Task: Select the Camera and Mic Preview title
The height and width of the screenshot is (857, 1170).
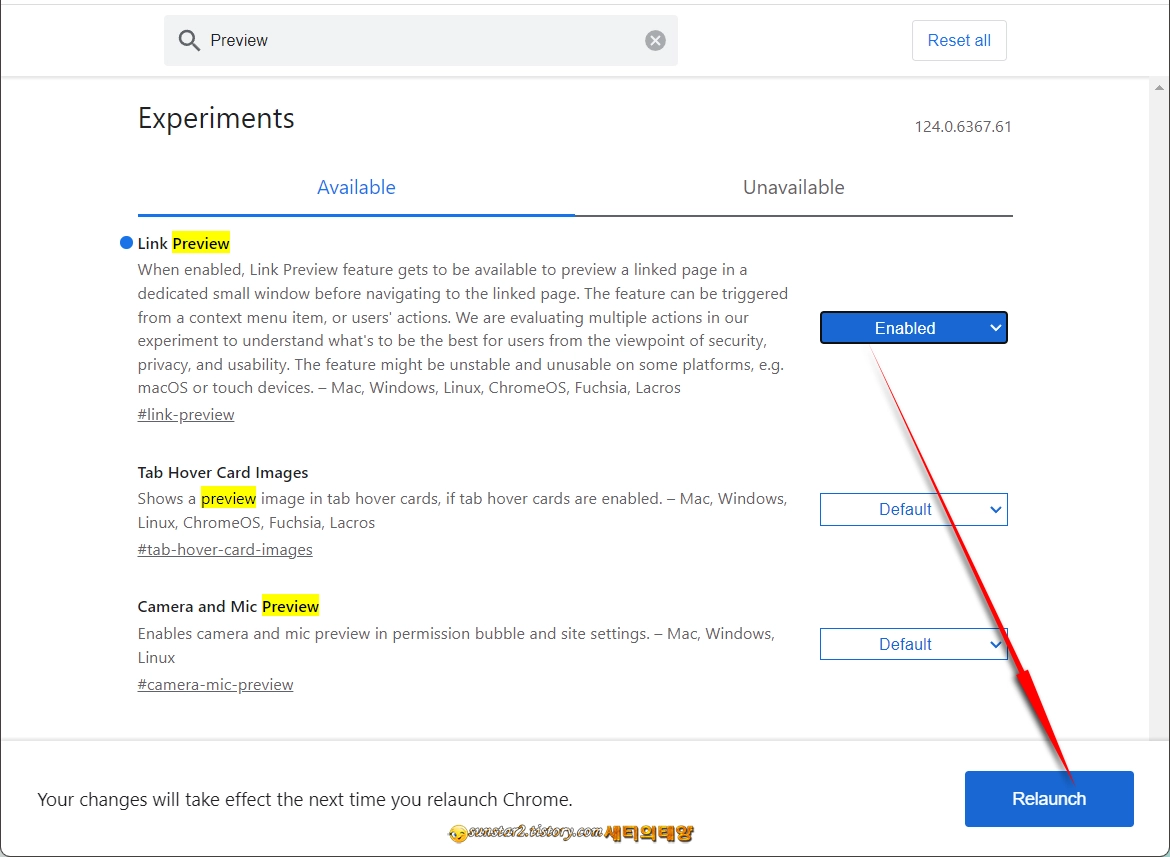Action: [228, 606]
